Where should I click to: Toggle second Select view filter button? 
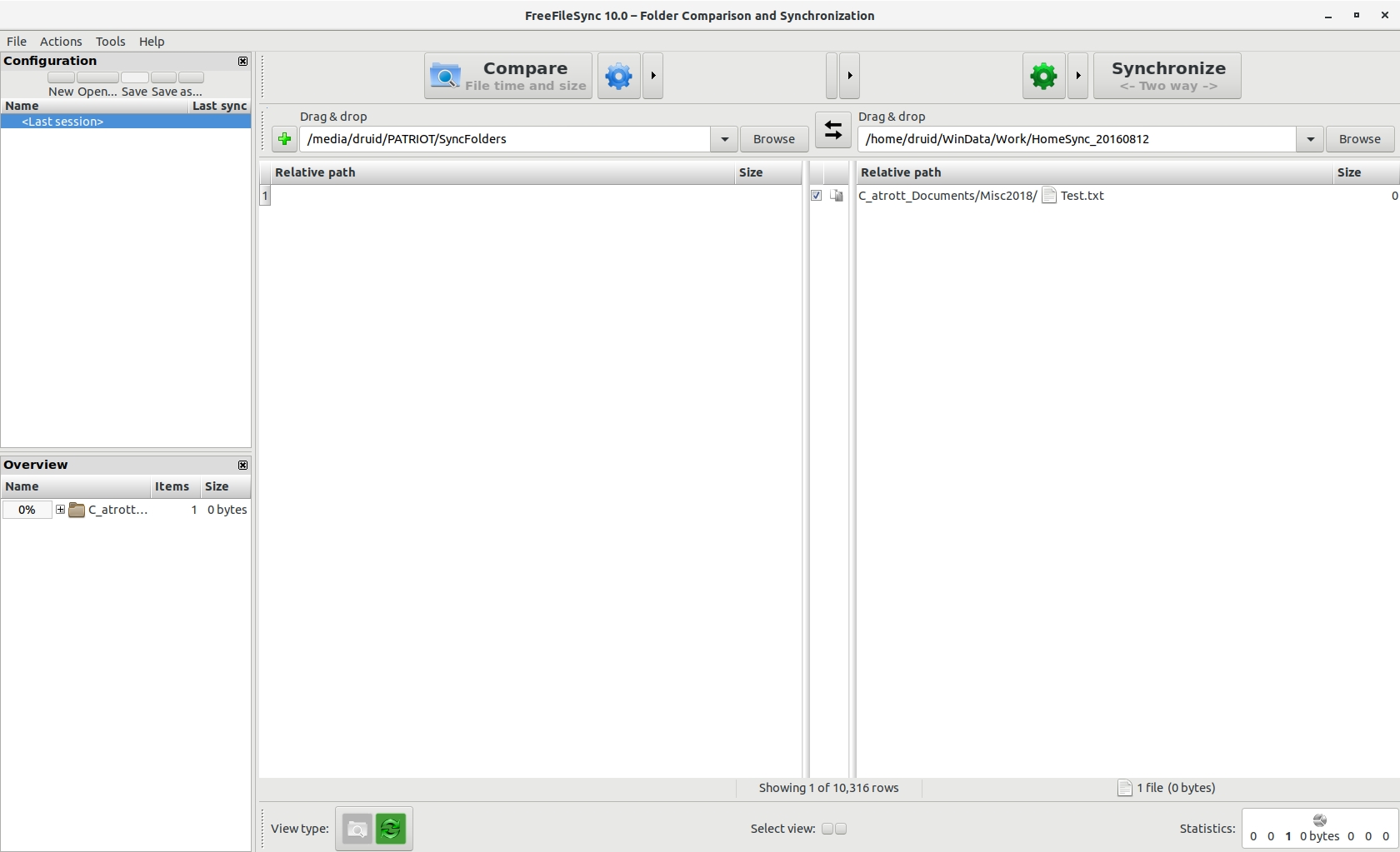(x=841, y=829)
